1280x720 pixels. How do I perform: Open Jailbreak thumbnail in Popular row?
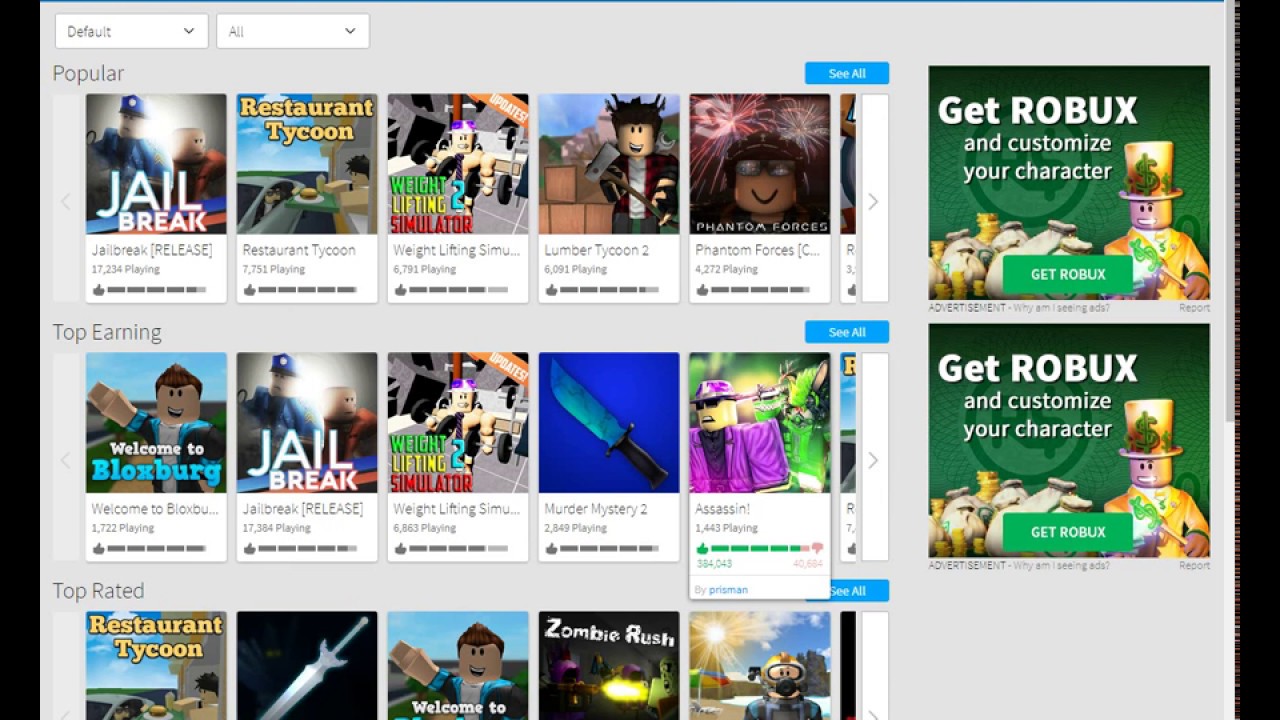coord(156,164)
